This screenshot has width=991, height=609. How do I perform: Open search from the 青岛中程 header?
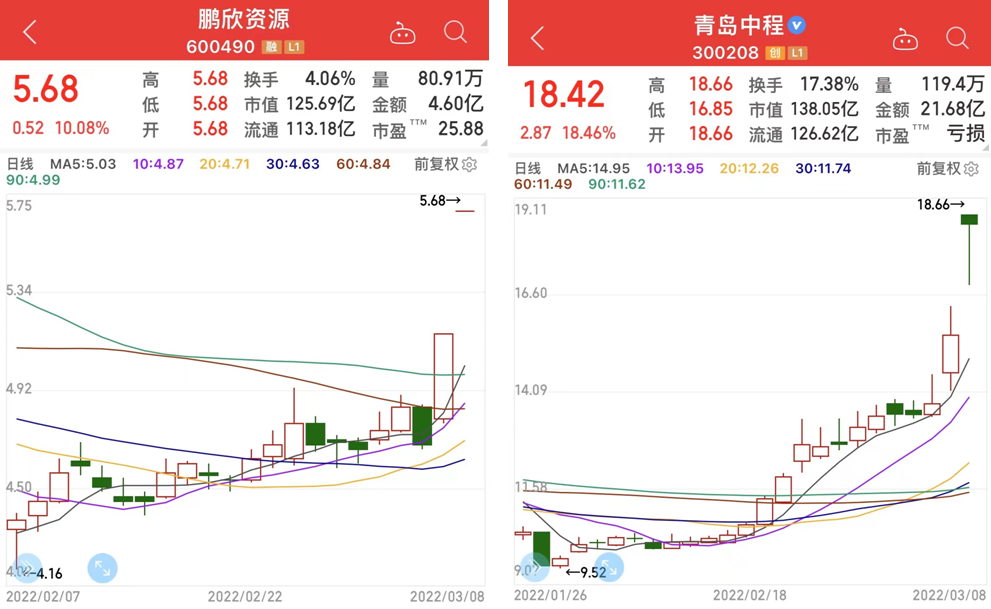pyautogui.click(x=957, y=38)
